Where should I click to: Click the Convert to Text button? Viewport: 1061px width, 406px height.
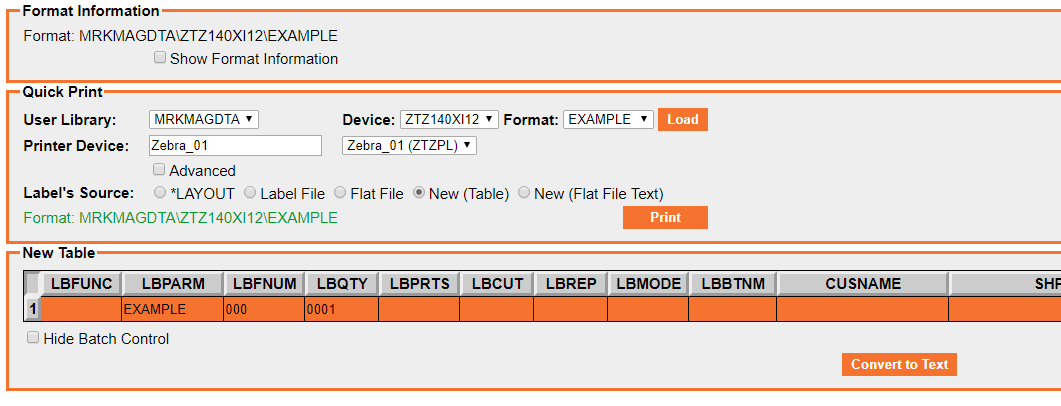pyautogui.click(x=899, y=364)
